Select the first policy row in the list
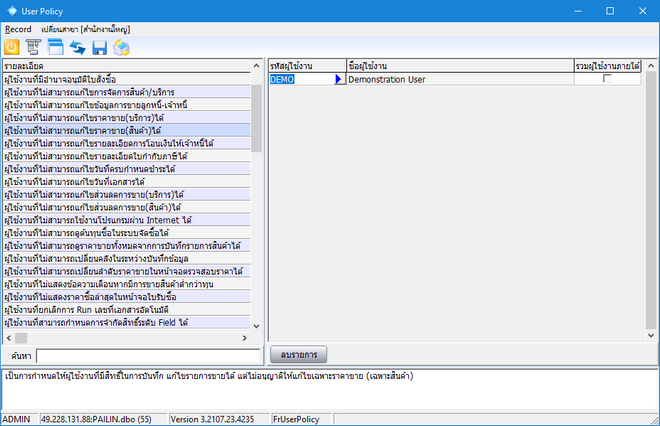 (125, 78)
